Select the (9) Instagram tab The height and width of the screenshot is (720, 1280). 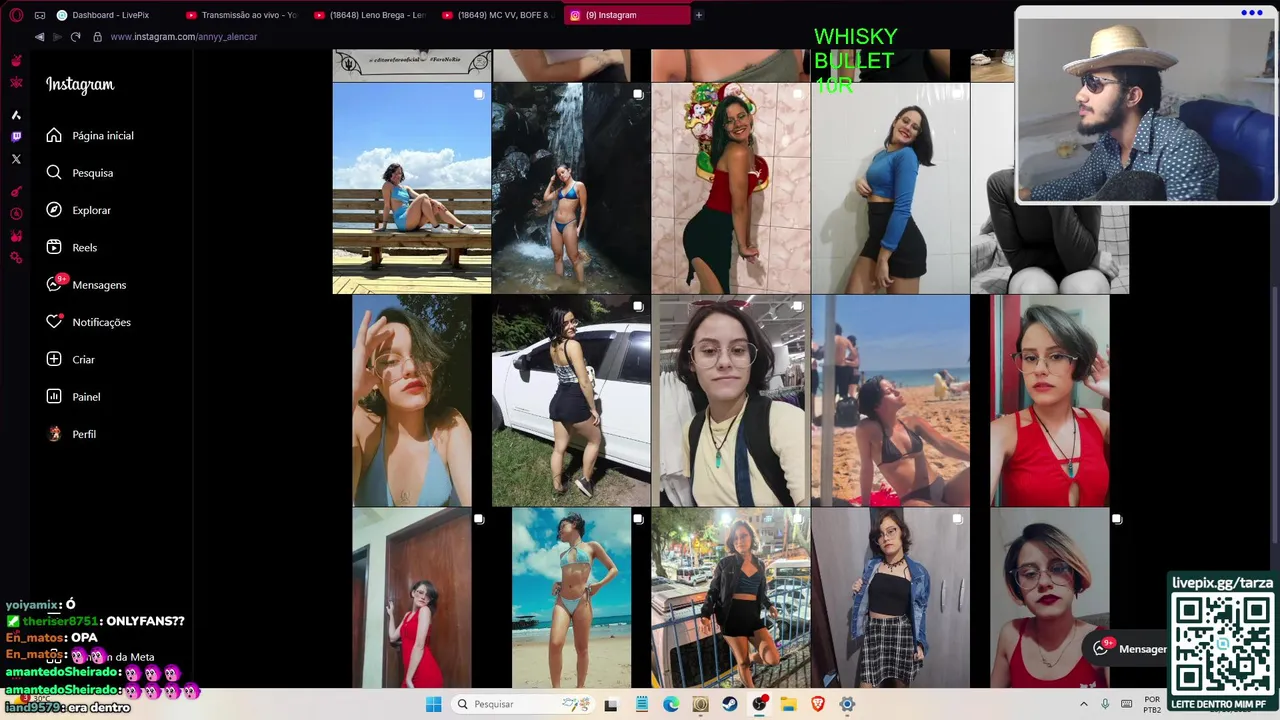(627, 15)
